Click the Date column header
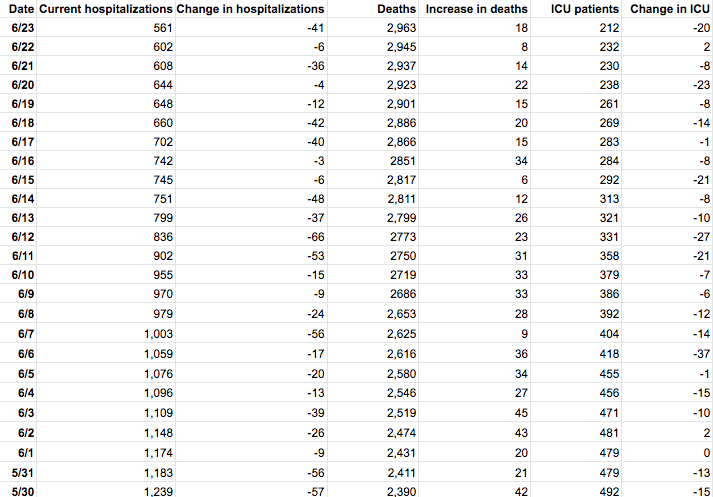This screenshot has height=497, width=713. [x=21, y=9]
